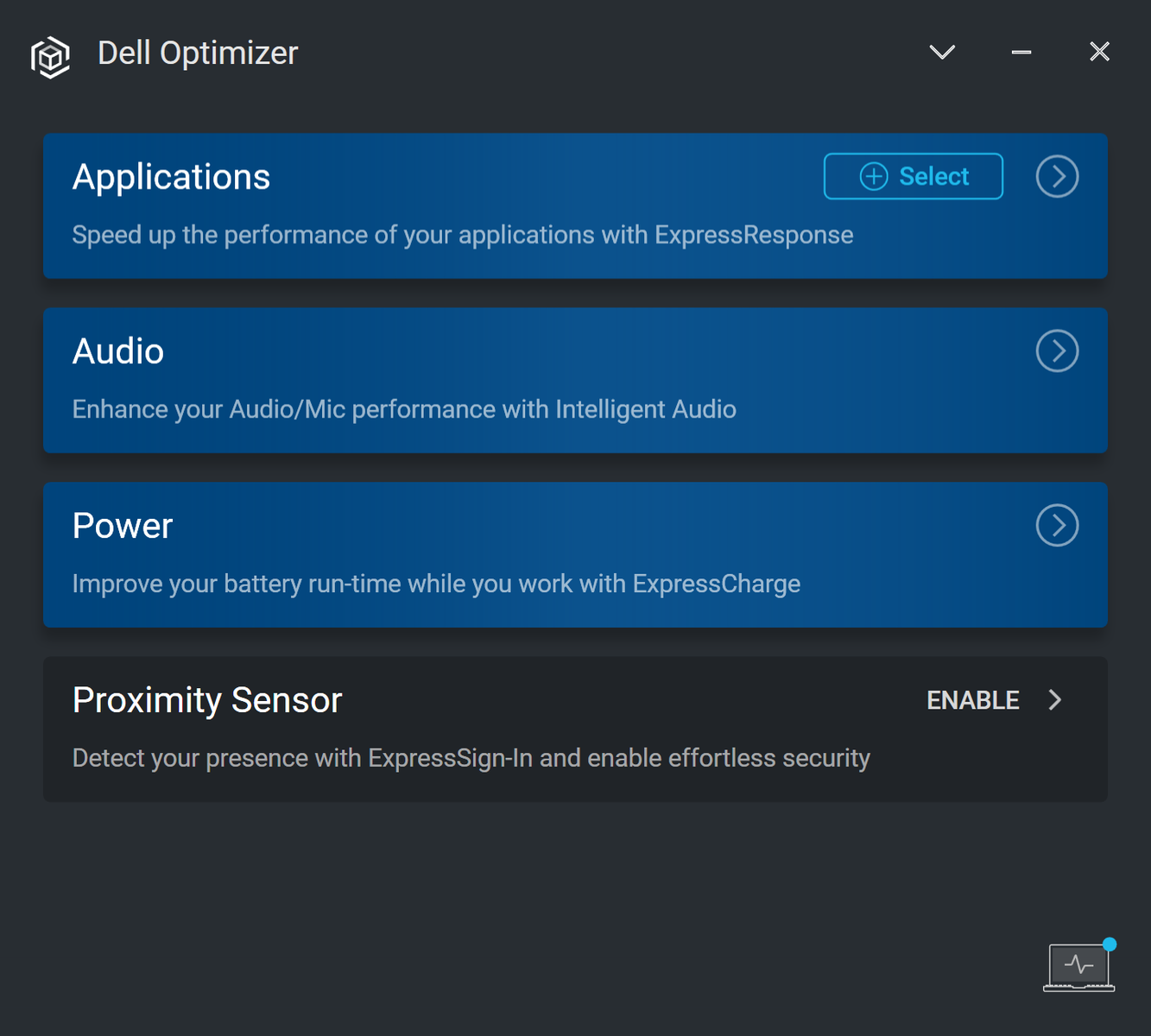Open Applications details via circled arrow
Image resolution: width=1151 pixels, height=1036 pixels.
tap(1057, 176)
